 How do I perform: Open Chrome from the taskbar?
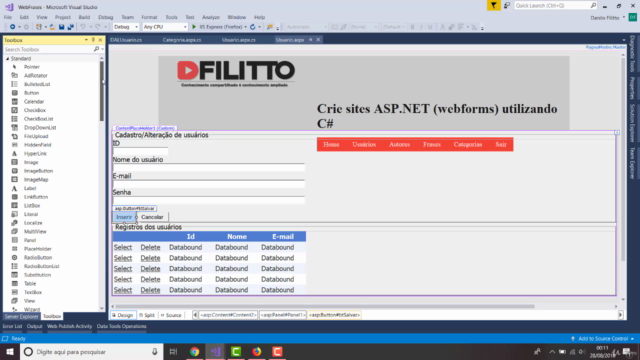[x=195, y=351]
